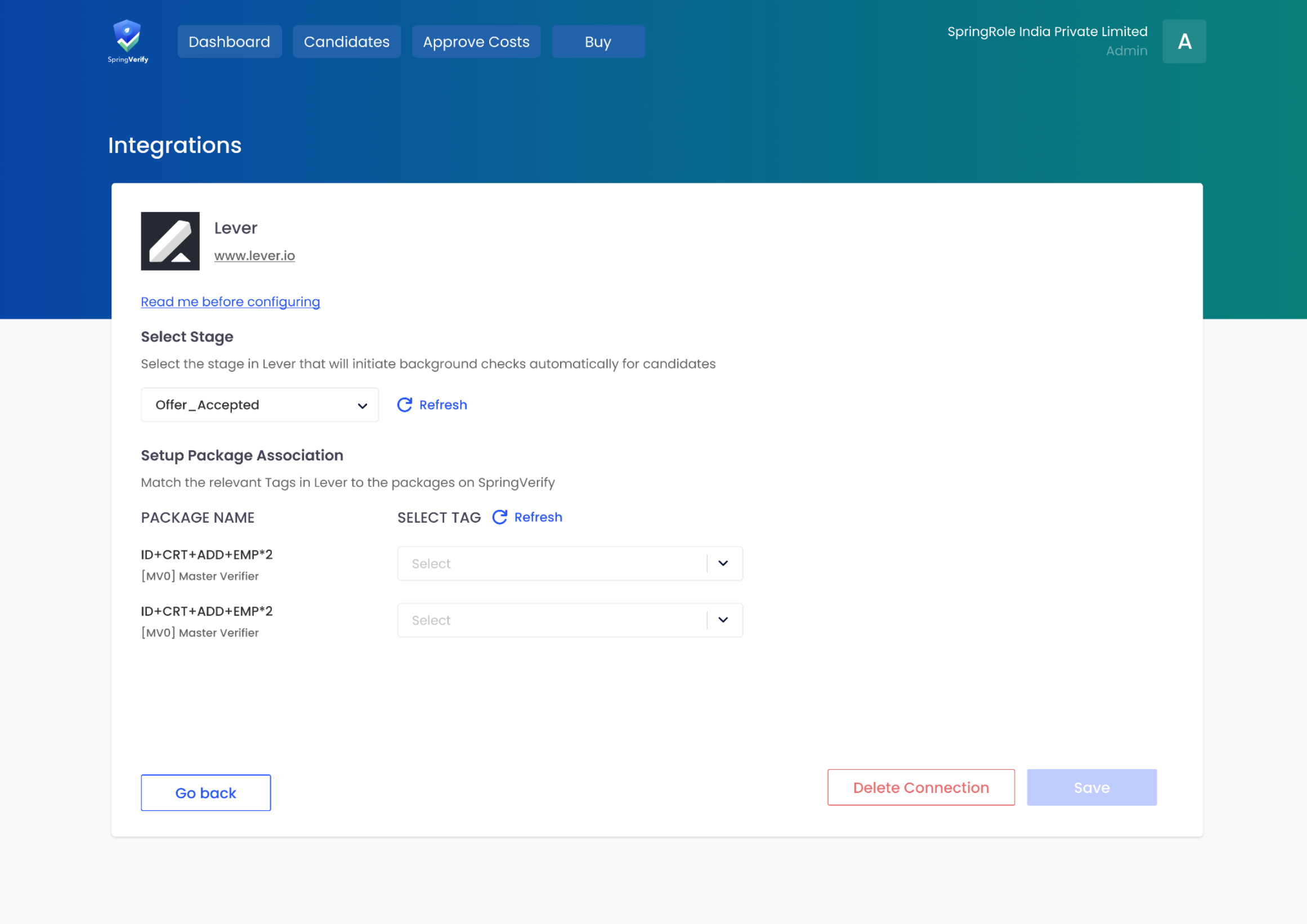Screen dimensions: 1307x924
Task: Expand the Offer_Accepted stage dropdown chevron
Action: click(362, 405)
